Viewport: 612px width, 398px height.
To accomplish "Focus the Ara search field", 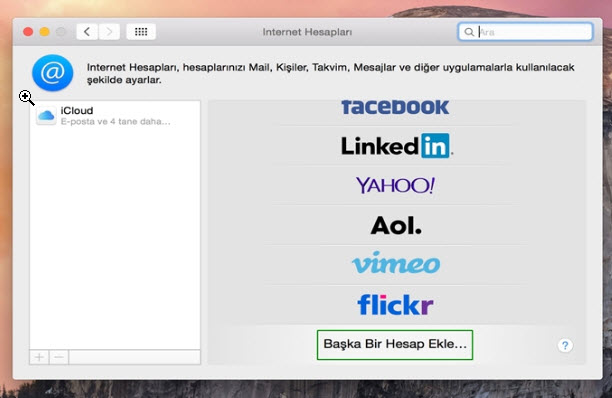I will tap(525, 32).
